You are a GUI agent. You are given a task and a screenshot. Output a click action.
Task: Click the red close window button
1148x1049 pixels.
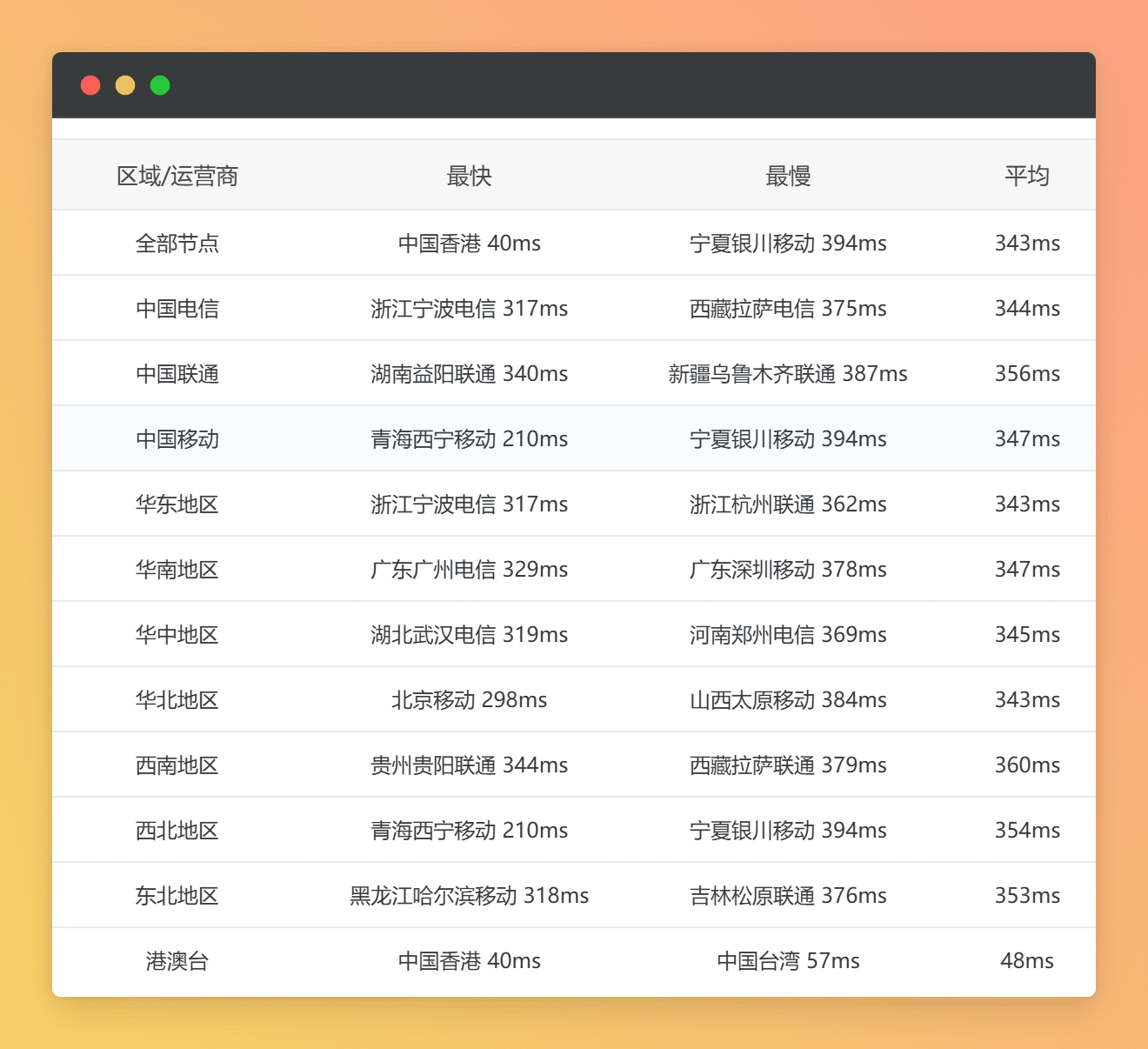pyautogui.click(x=90, y=85)
